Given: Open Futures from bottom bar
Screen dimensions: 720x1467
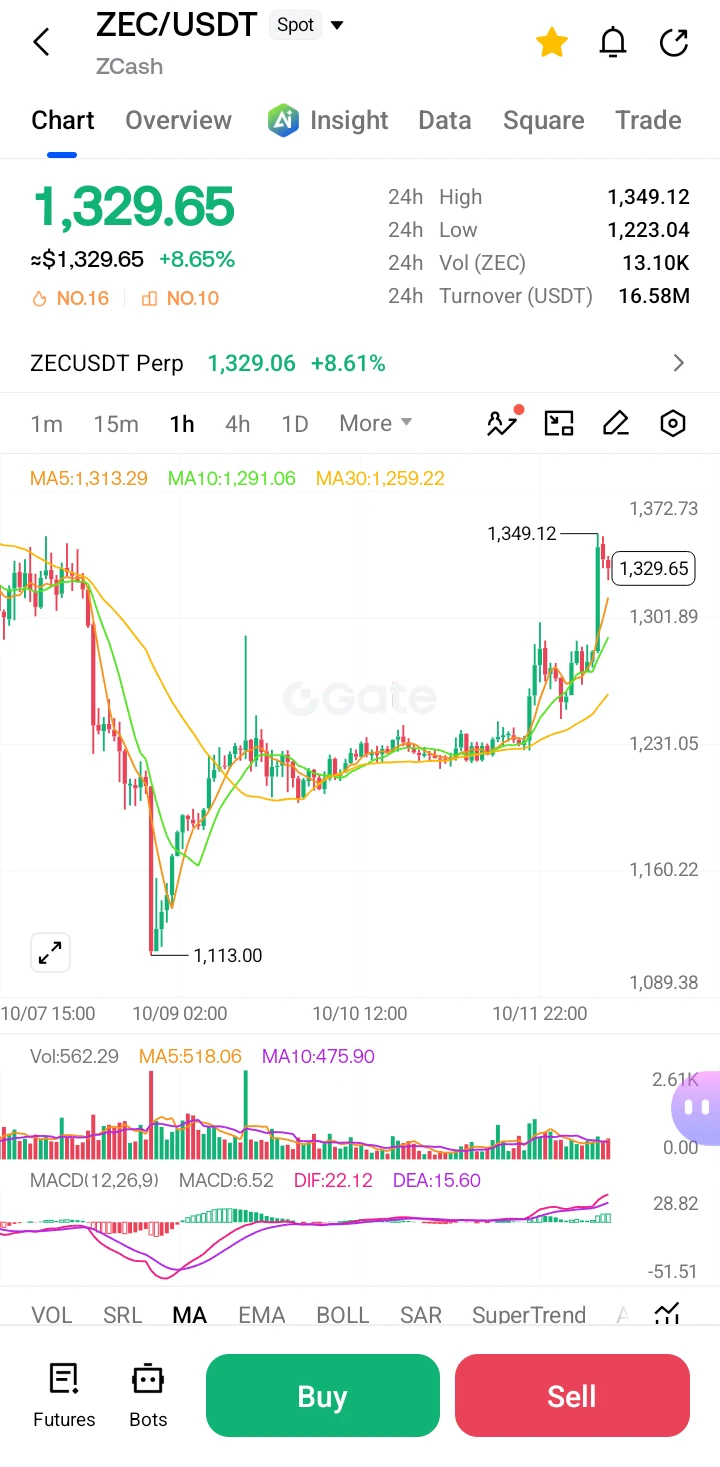Looking at the screenshot, I should [64, 1396].
